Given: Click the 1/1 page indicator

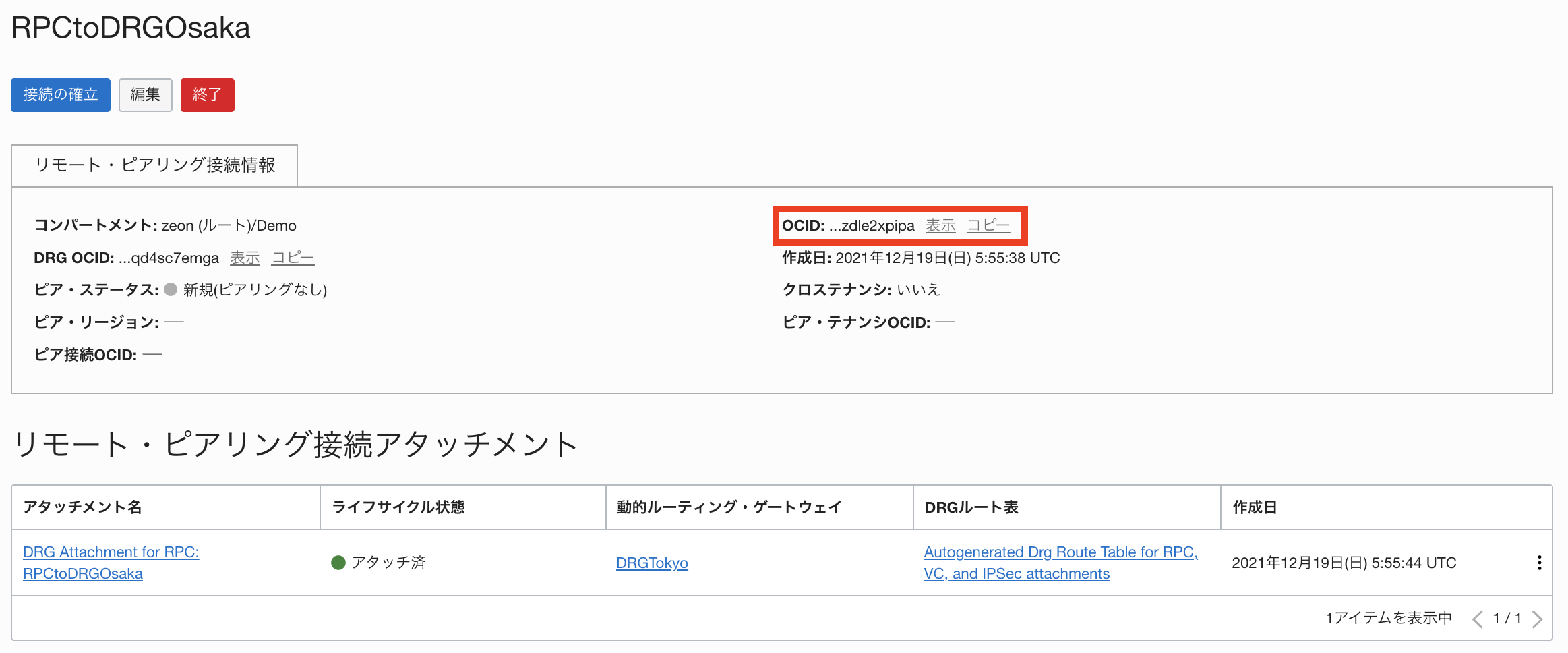Looking at the screenshot, I should pos(1507,618).
